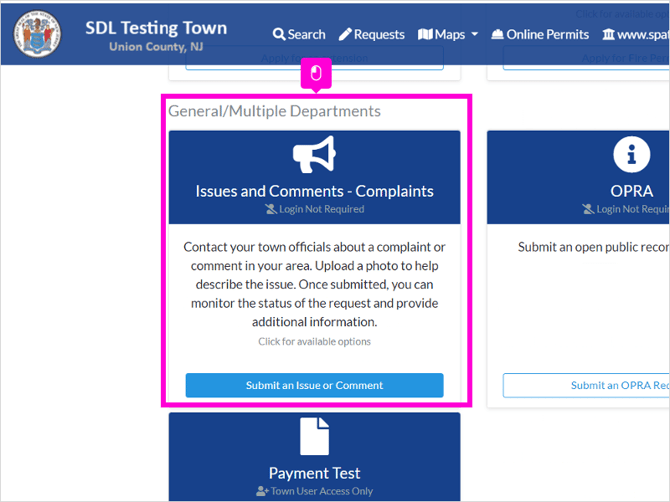The width and height of the screenshot is (670, 502).
Task: Click the hard hat Online Permits icon
Action: 497,35
